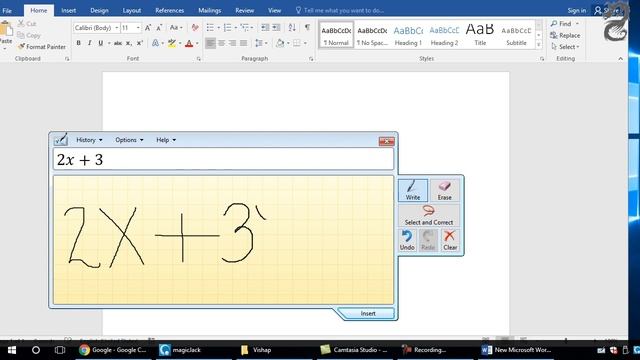This screenshot has width=640, height=360.
Task: Open Select dropdown in Editing group
Action: click(x=565, y=47)
